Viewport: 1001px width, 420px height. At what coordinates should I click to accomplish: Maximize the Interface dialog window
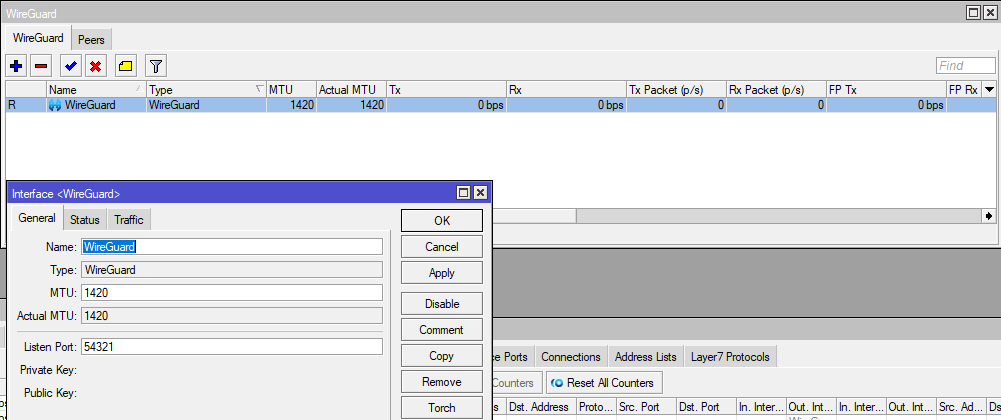click(464, 193)
